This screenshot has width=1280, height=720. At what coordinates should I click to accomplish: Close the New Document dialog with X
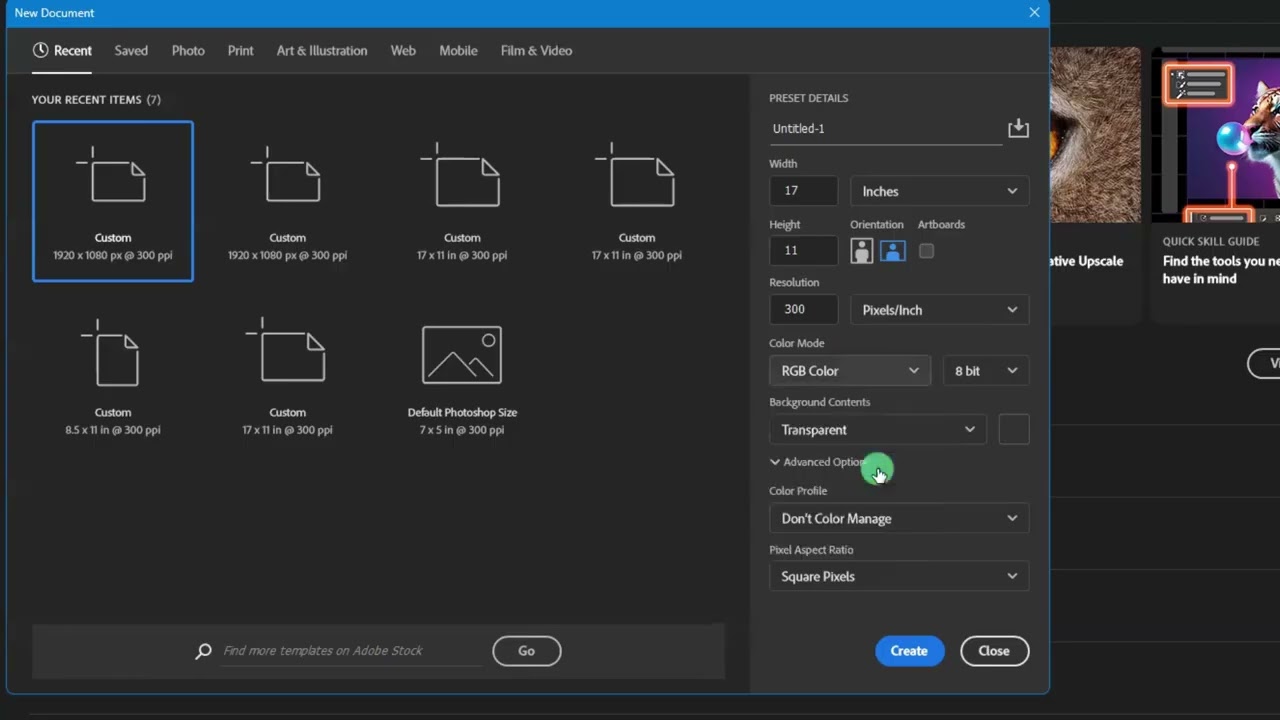coord(1034,13)
